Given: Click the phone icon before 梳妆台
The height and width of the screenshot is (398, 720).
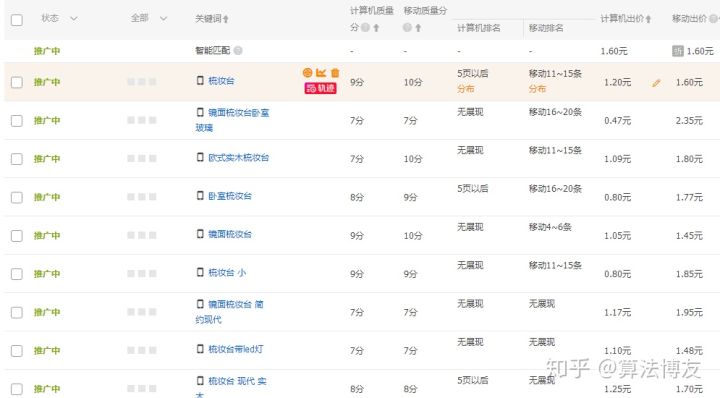Looking at the screenshot, I should 200,80.
